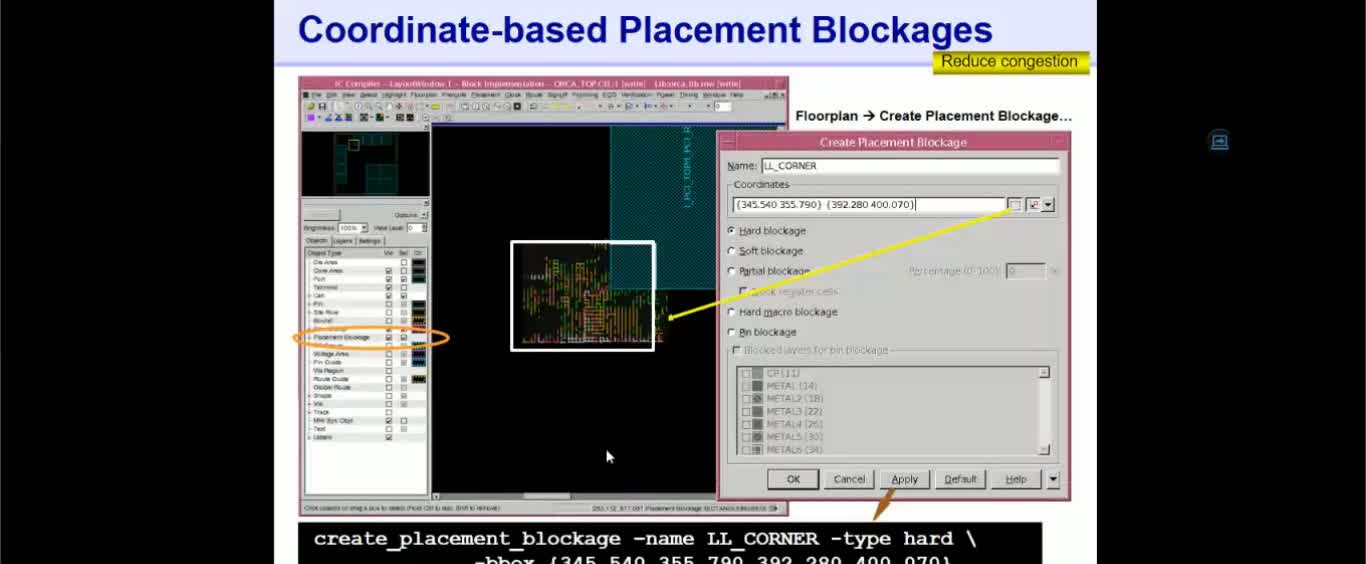Click the OK button
1366x564 pixels.
(x=793, y=479)
